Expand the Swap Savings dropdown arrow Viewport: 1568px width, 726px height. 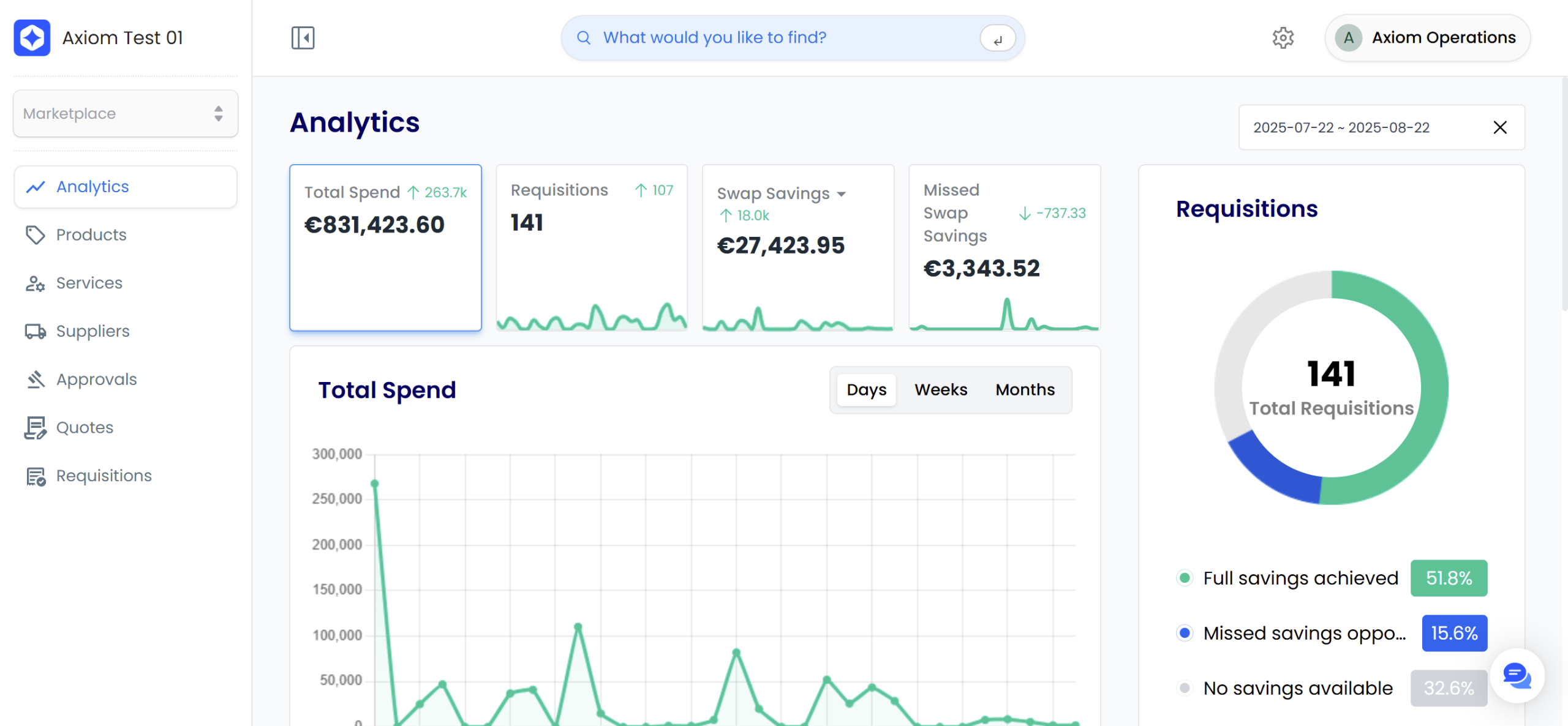[842, 194]
